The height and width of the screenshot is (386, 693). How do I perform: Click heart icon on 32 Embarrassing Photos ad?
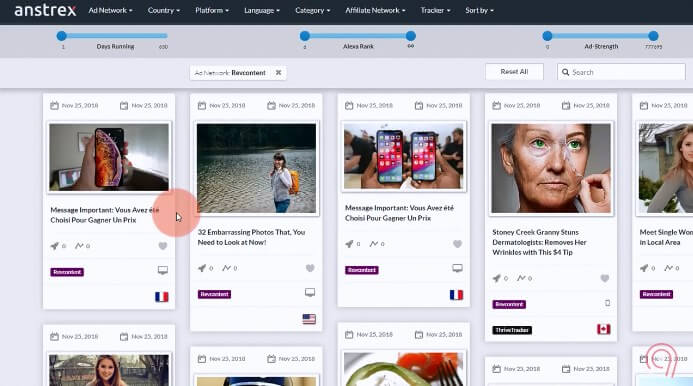310,268
